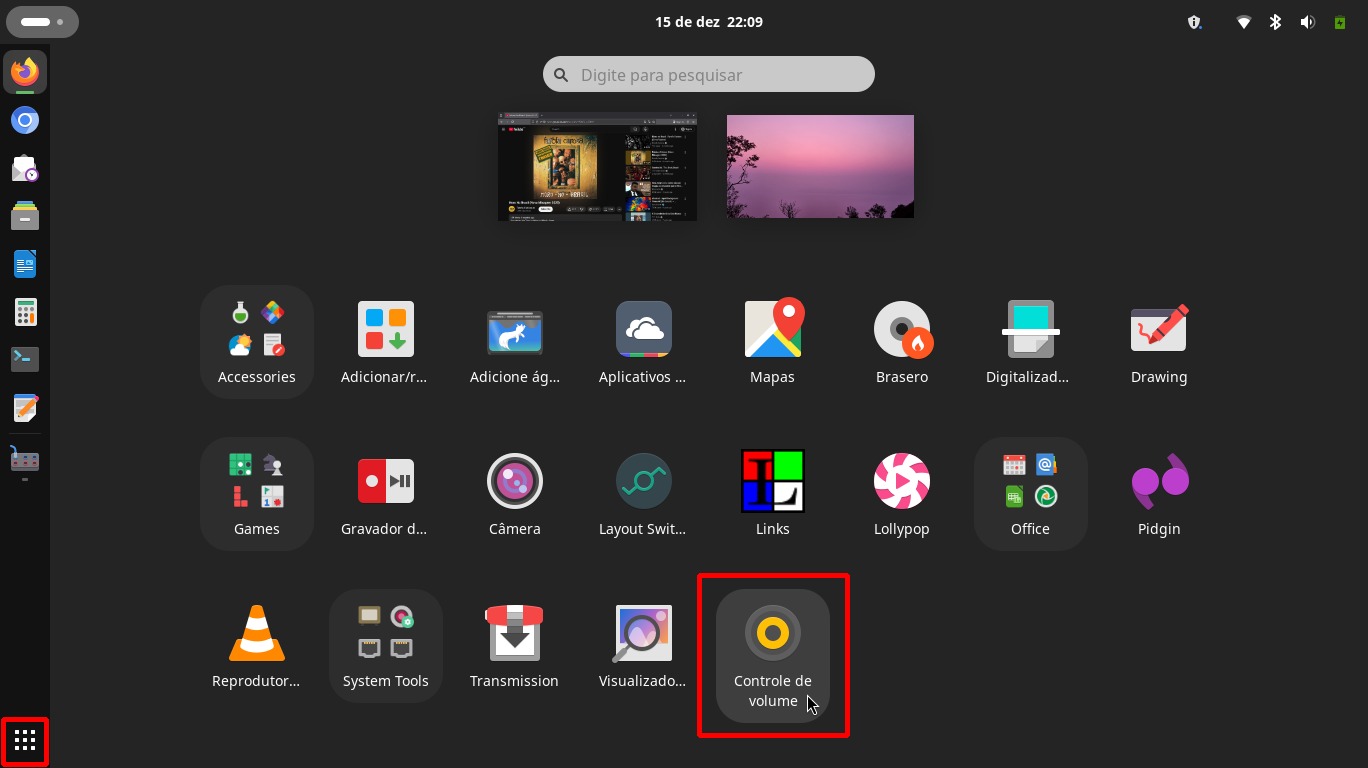
Task: Open the Mapas application
Action: pos(772,331)
